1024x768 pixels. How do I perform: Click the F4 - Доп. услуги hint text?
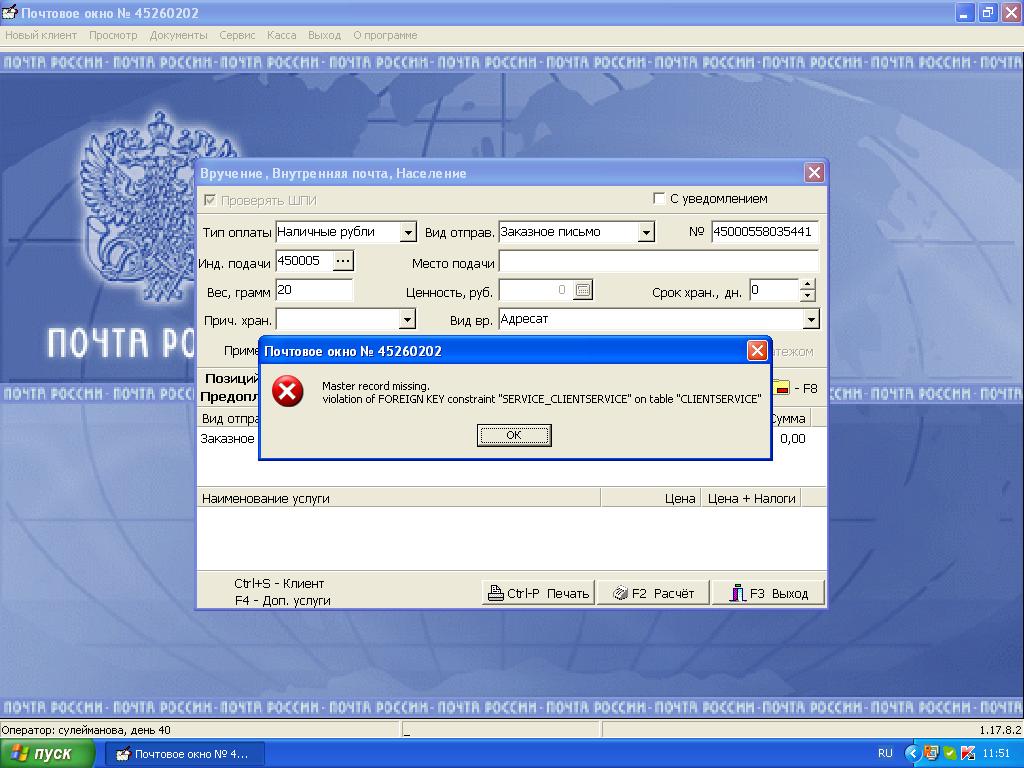(282, 600)
